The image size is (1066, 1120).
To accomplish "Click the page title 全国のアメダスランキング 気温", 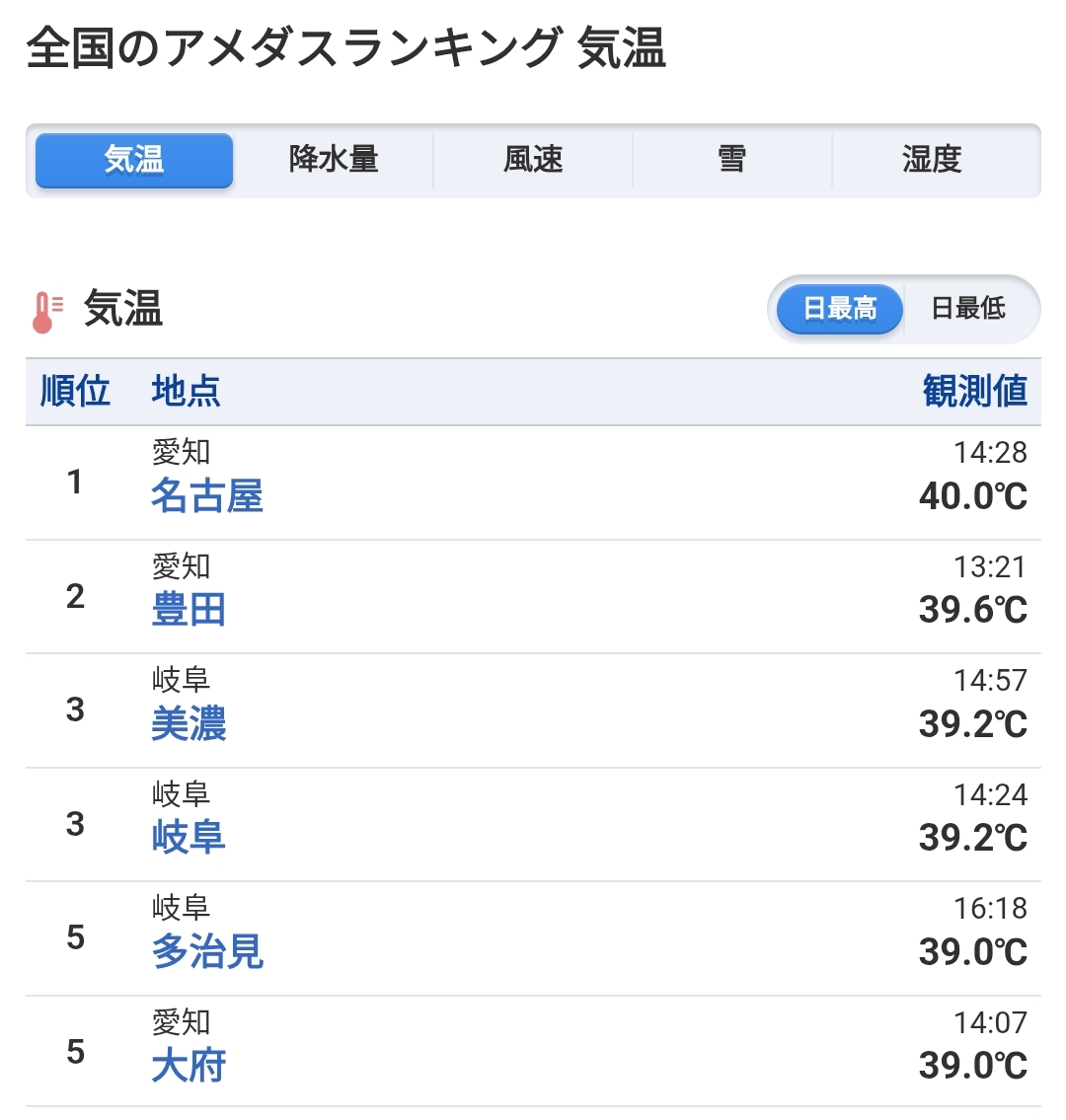I will coord(346,49).
